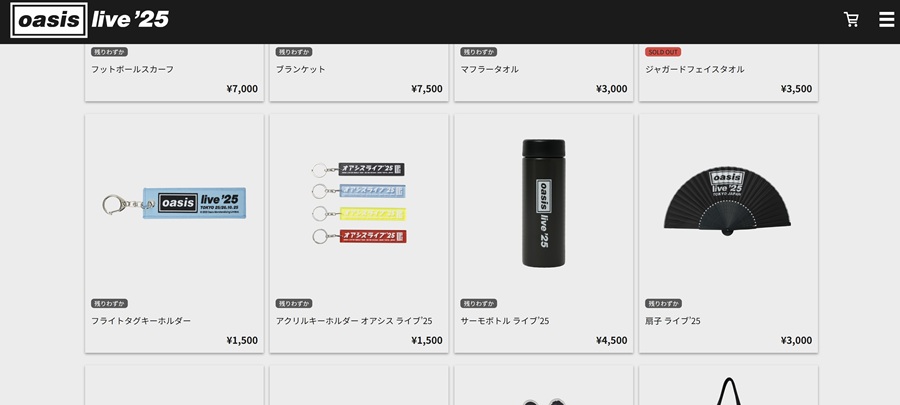Open the black folding fan image
900x405 pixels.
727,201
